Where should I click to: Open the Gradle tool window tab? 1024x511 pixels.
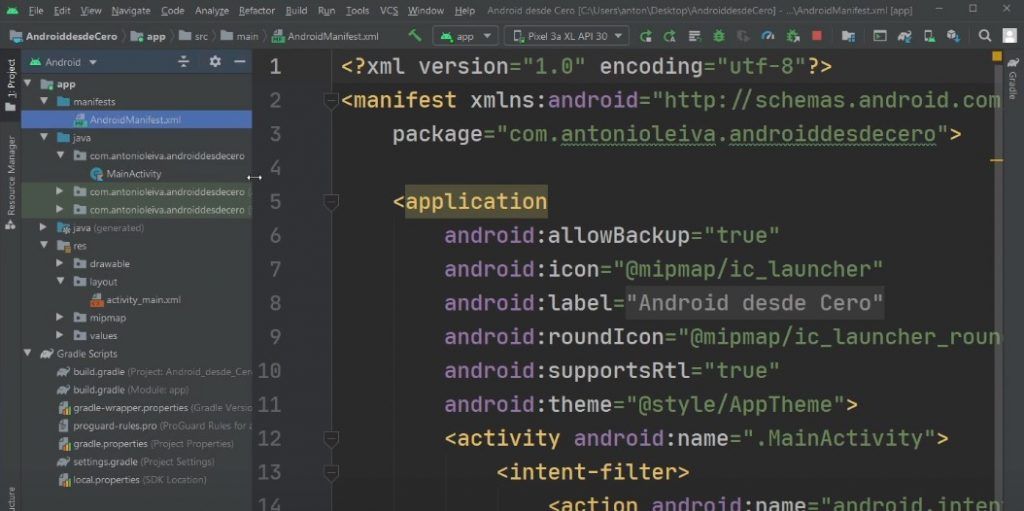click(x=1013, y=80)
